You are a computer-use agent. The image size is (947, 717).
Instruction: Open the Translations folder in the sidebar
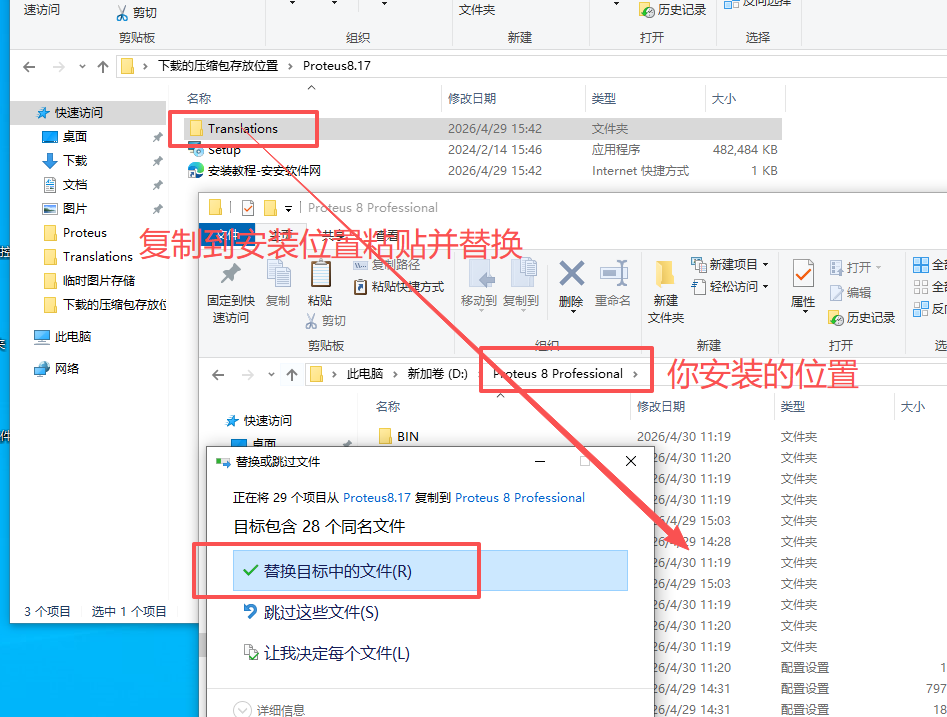[x=97, y=257]
